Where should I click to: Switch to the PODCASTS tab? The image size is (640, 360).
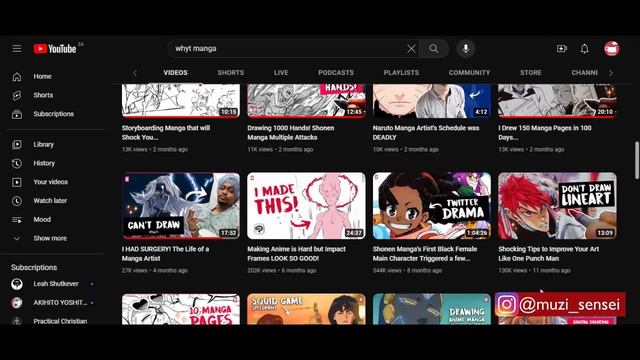coord(336,73)
